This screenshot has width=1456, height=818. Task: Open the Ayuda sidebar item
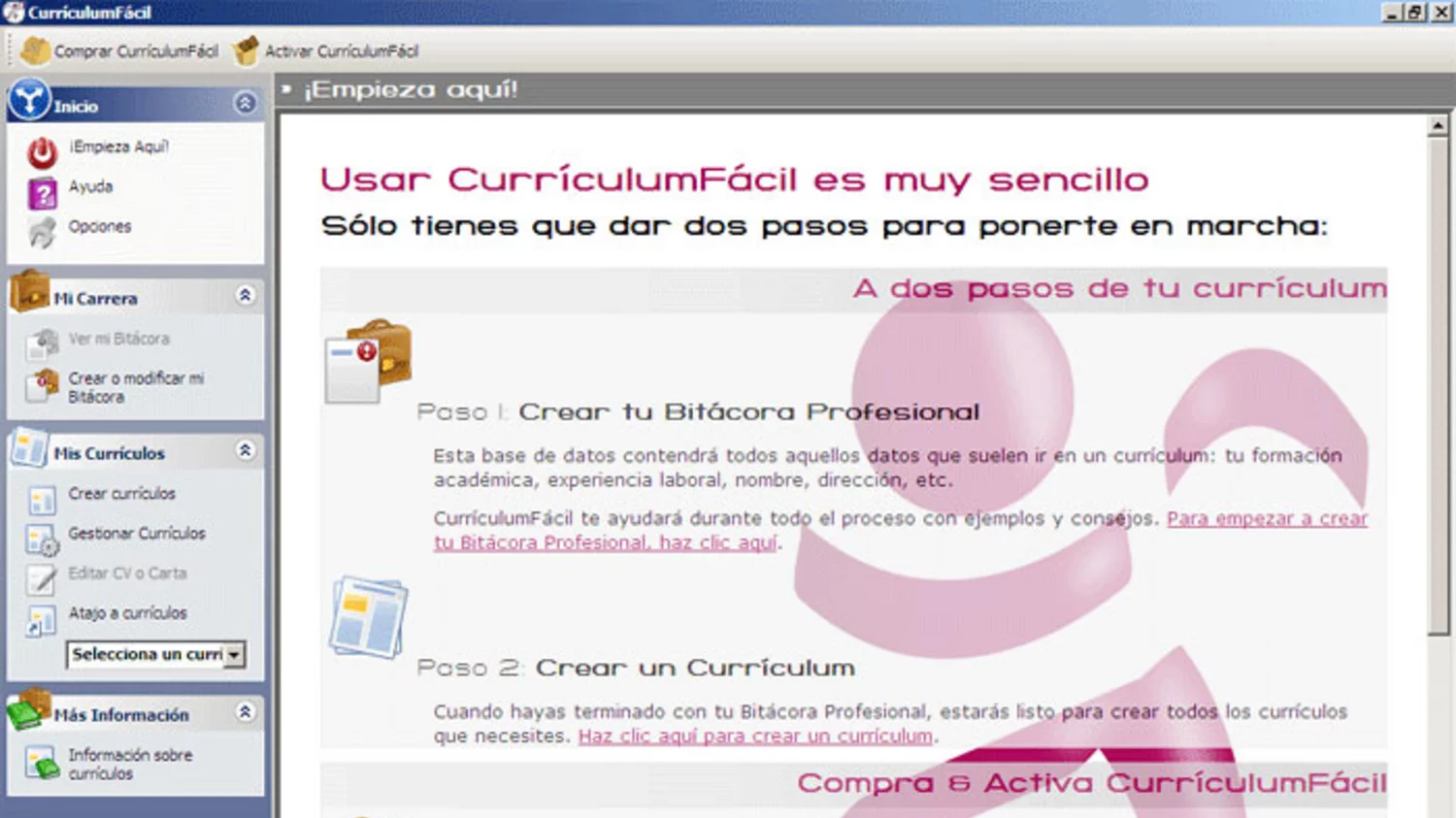[91, 186]
